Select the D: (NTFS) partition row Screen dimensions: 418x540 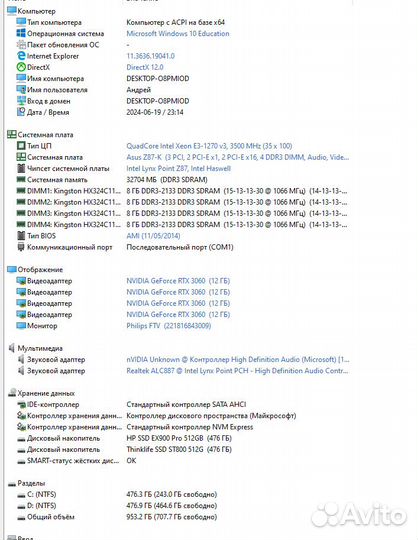pyautogui.click(x=117, y=506)
